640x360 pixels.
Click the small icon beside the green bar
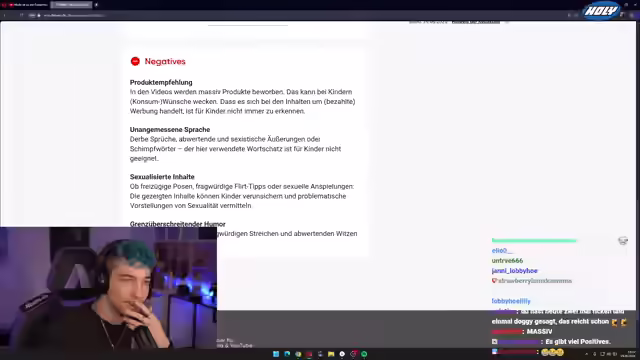point(623,240)
